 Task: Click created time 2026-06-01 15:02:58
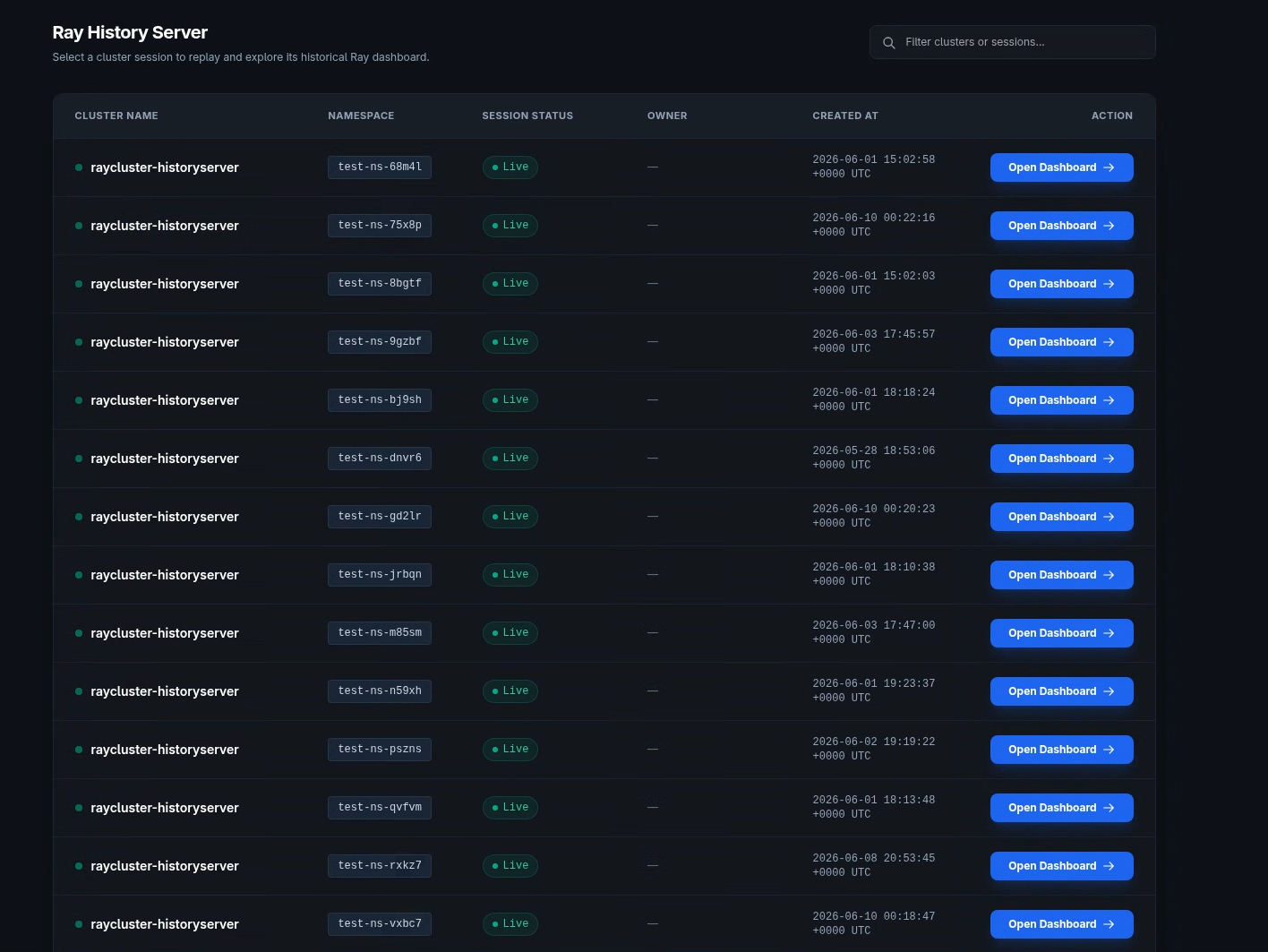coord(873,167)
